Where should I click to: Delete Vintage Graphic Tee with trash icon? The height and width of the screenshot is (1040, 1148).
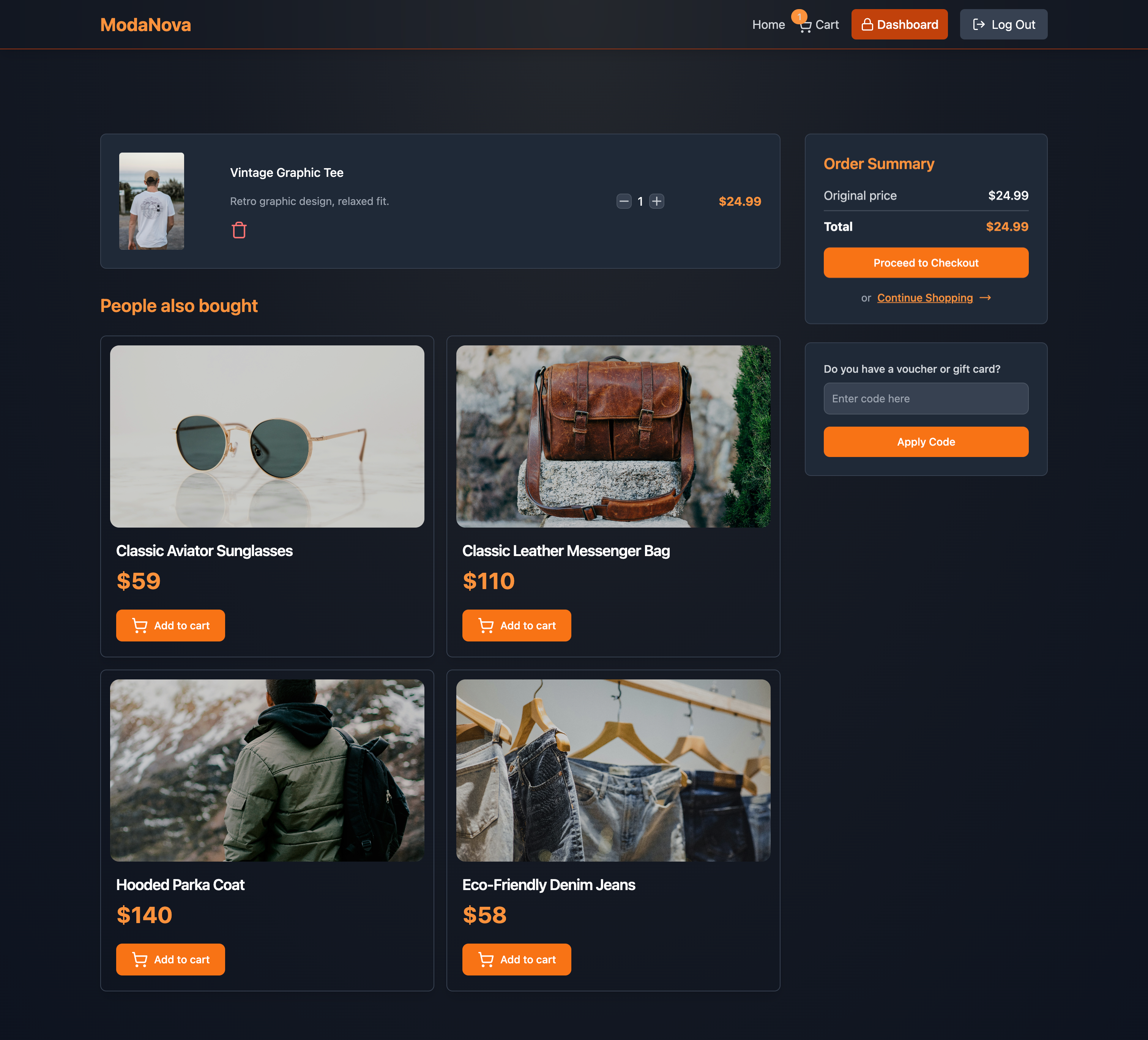point(238,230)
